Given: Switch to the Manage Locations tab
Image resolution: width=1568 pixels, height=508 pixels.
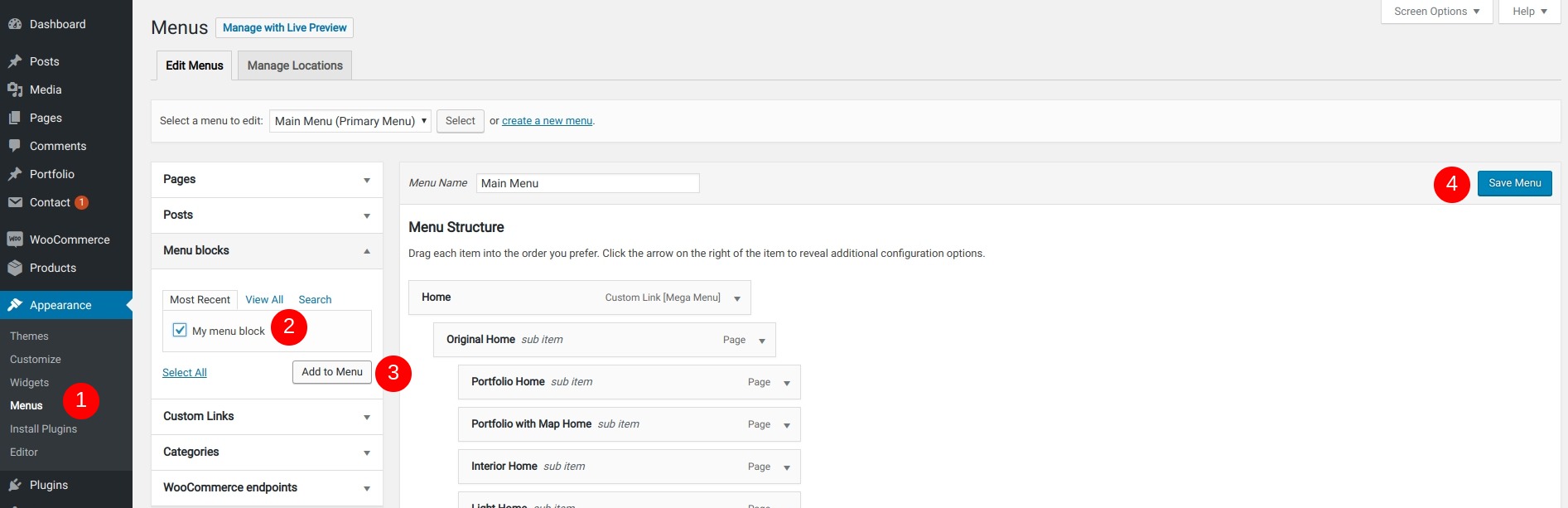Looking at the screenshot, I should (x=295, y=65).
